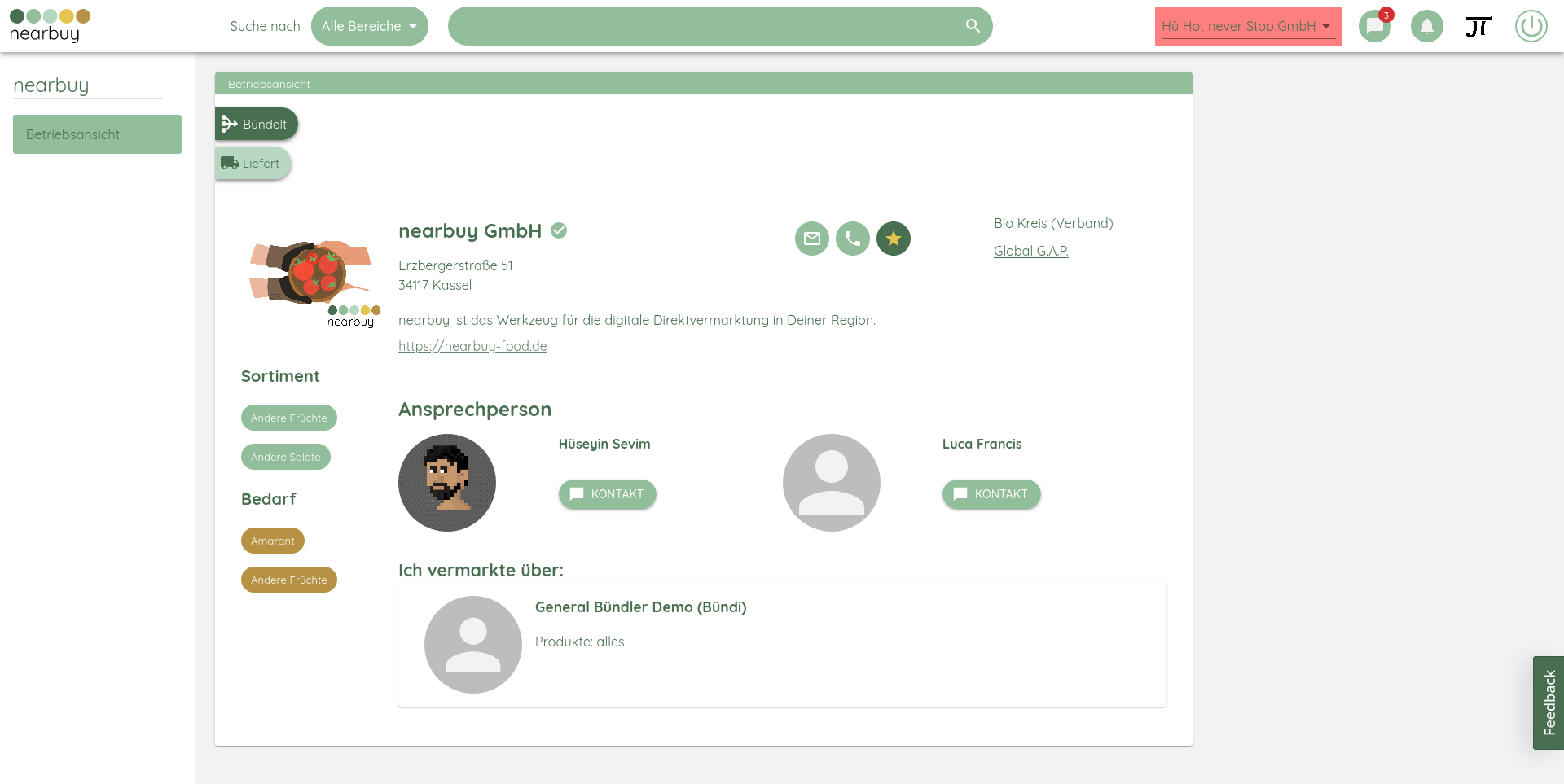The image size is (1564, 784).
Task: Click Luca Francis's placeholder avatar
Action: (x=832, y=483)
